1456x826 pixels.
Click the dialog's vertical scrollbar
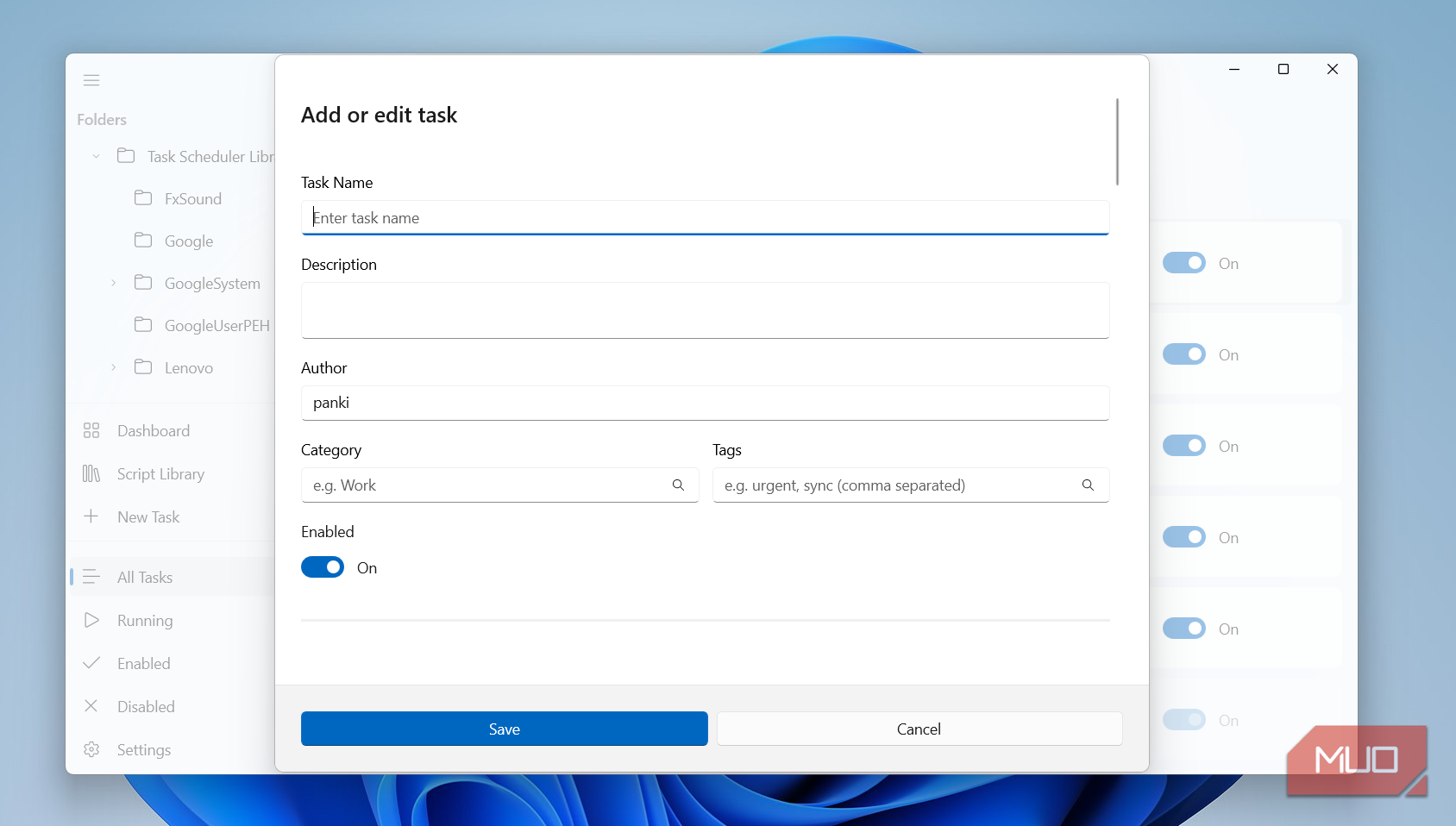[1117, 141]
